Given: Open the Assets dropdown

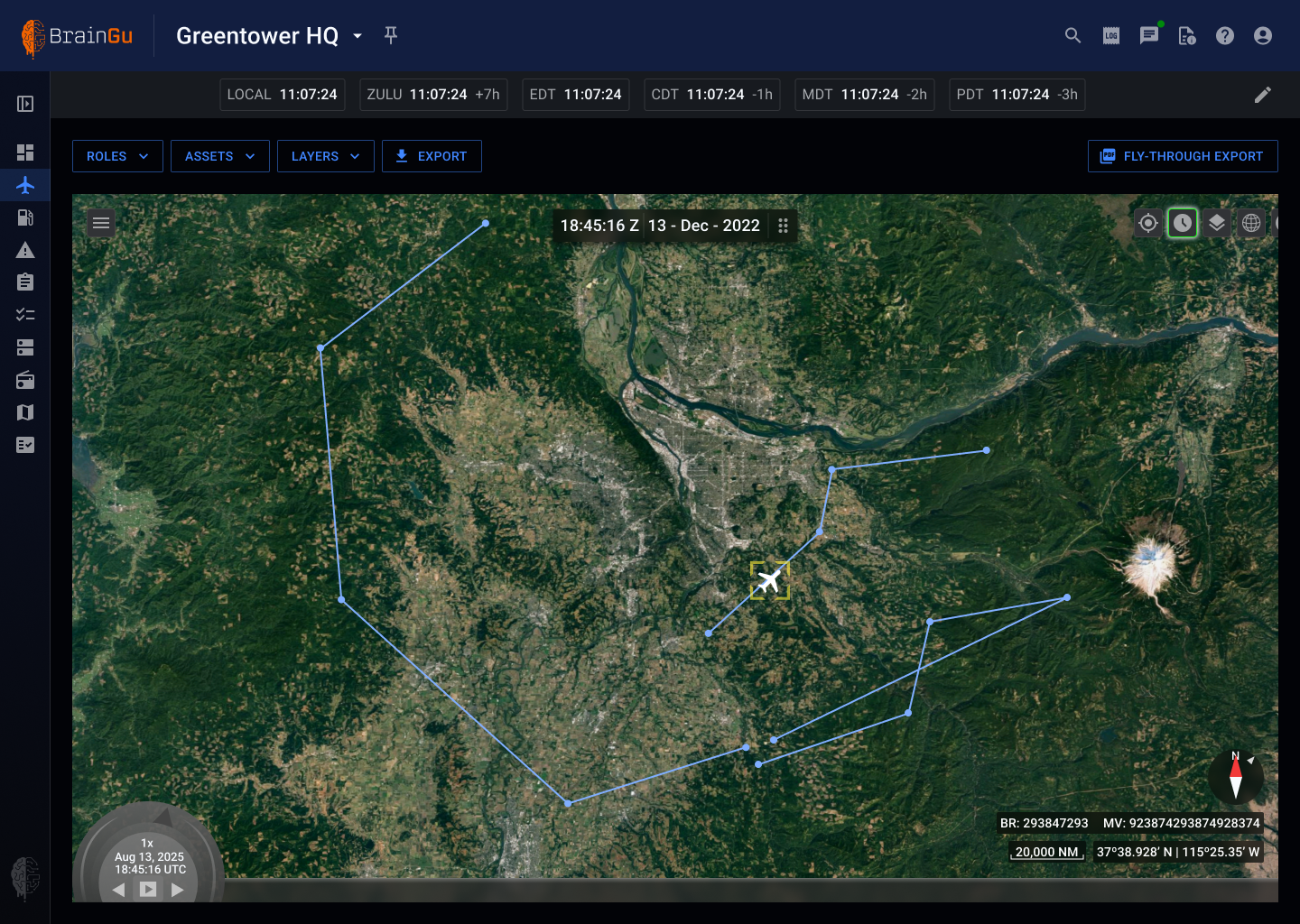Looking at the screenshot, I should (219, 156).
